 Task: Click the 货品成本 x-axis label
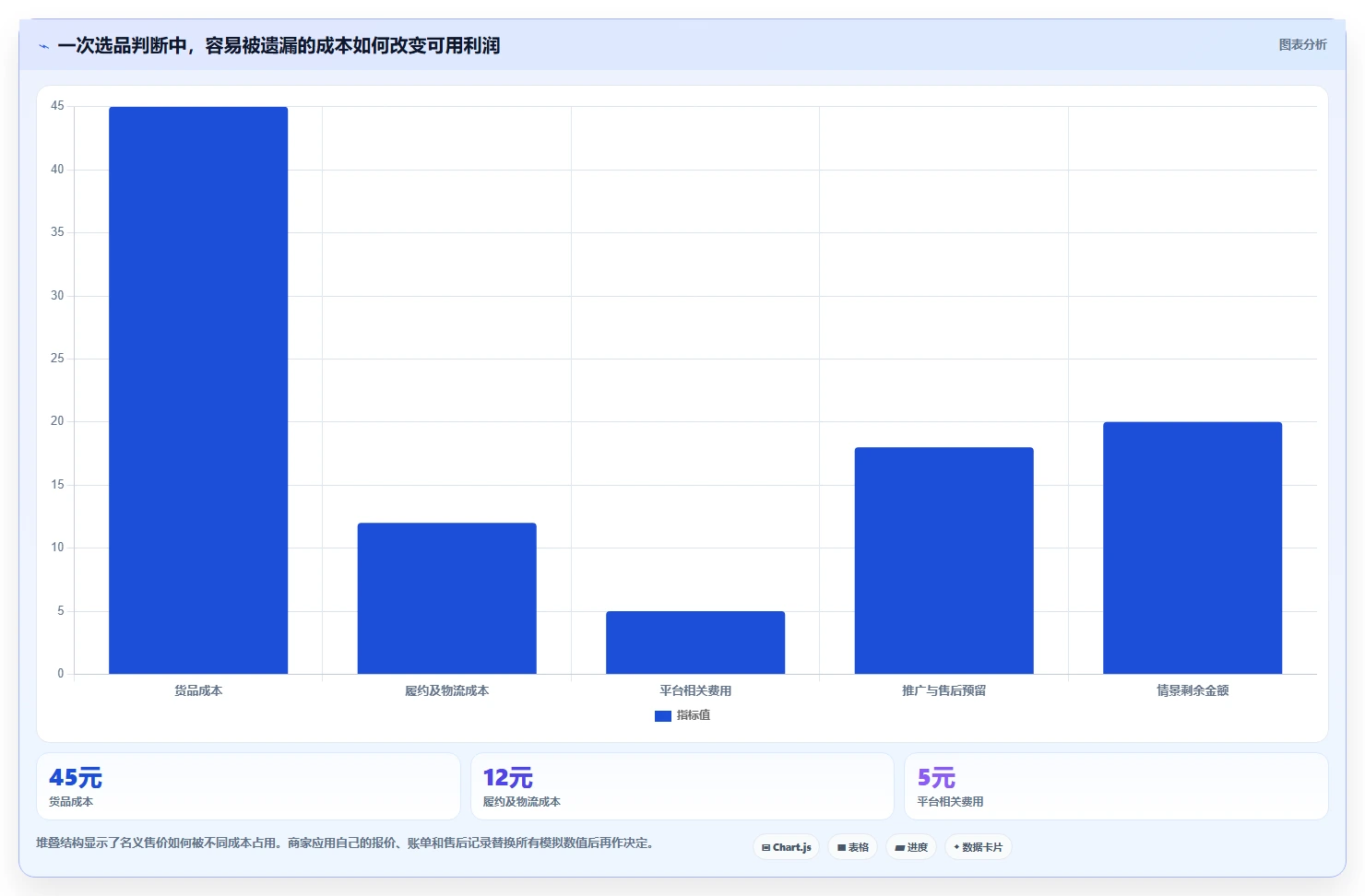pyautogui.click(x=198, y=690)
